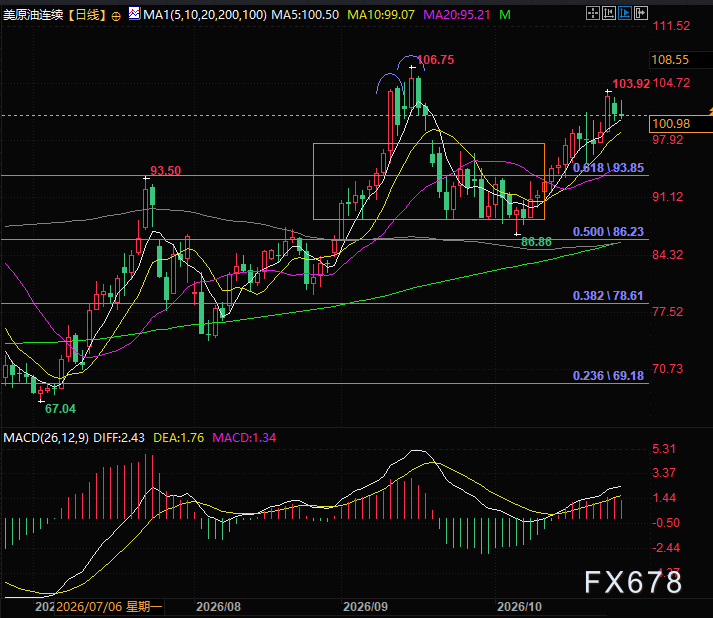Click the 2026/08 time axis label
Image resolution: width=713 pixels, height=618 pixels.
point(218,607)
